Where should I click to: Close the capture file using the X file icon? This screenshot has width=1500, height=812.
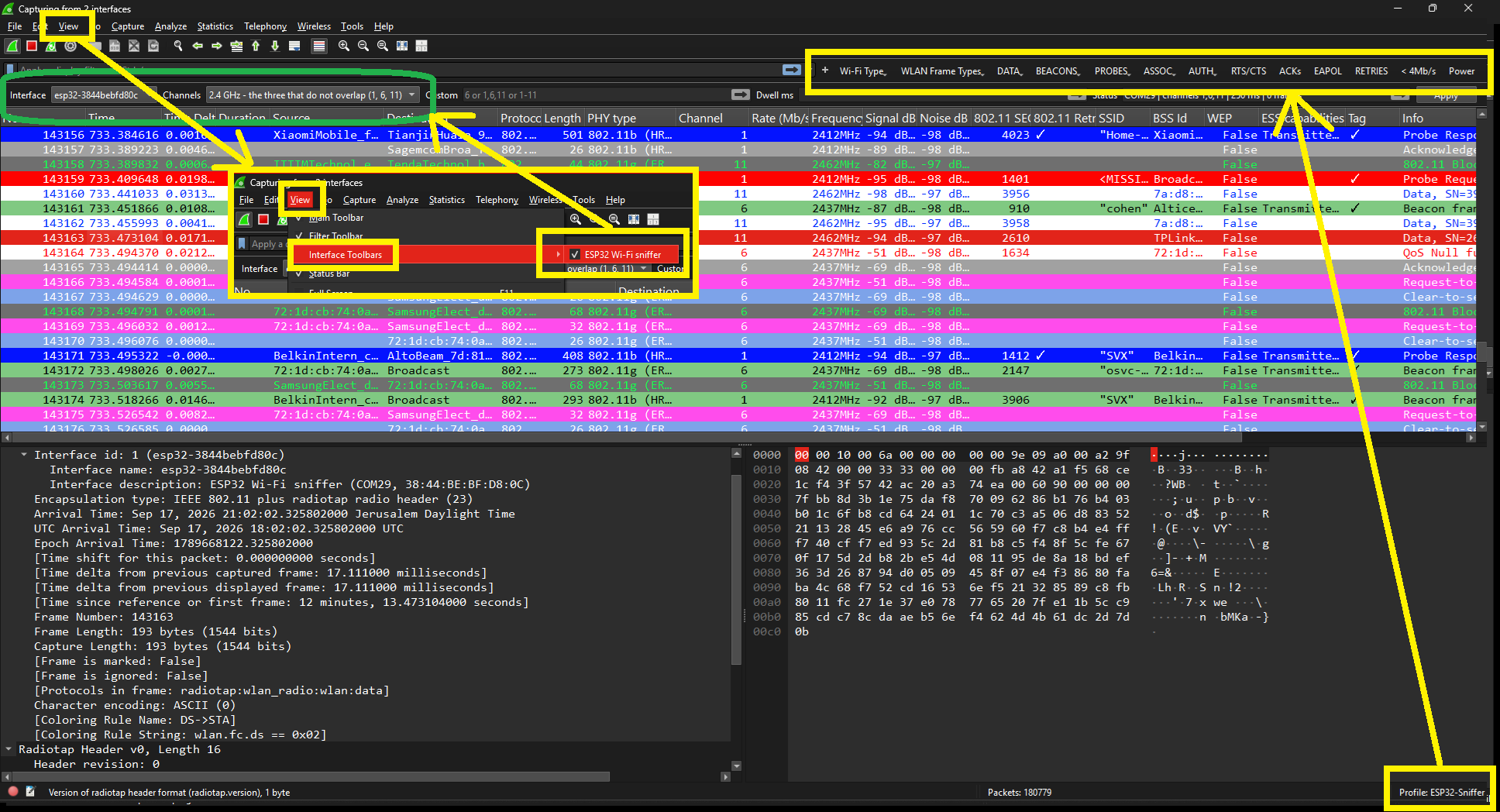[134, 46]
